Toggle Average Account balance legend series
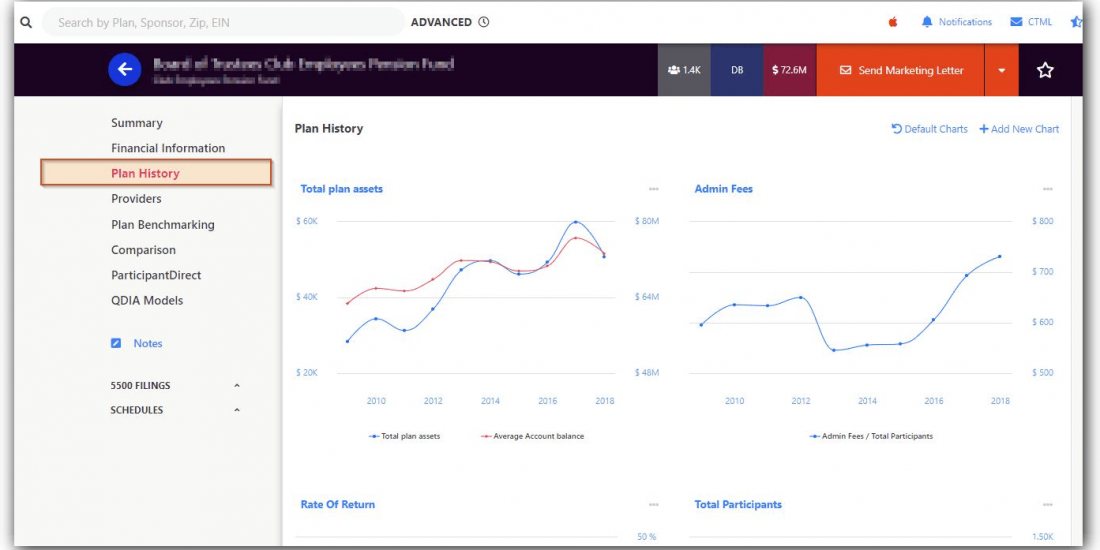 tap(532, 436)
